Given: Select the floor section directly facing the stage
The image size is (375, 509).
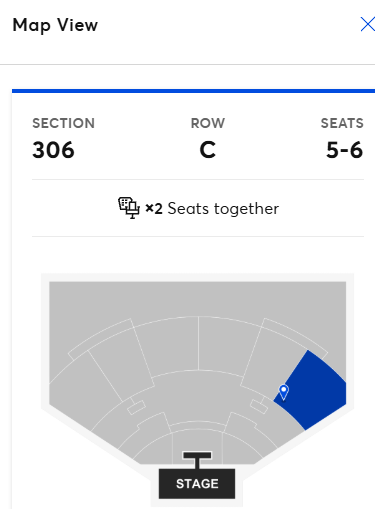Looking at the screenshot, I should pyautogui.click(x=197, y=447).
